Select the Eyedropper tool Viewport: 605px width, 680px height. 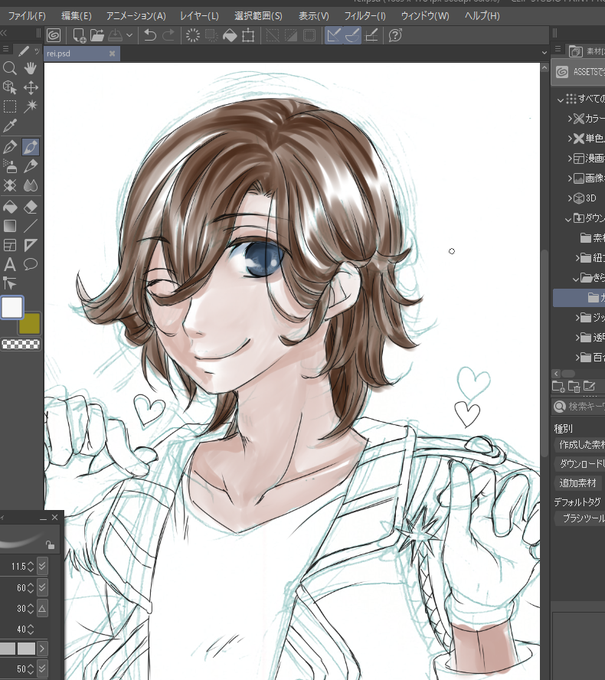[x=10, y=126]
